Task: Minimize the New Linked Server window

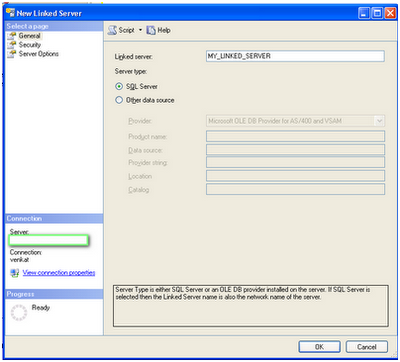Action: [x=364, y=14]
